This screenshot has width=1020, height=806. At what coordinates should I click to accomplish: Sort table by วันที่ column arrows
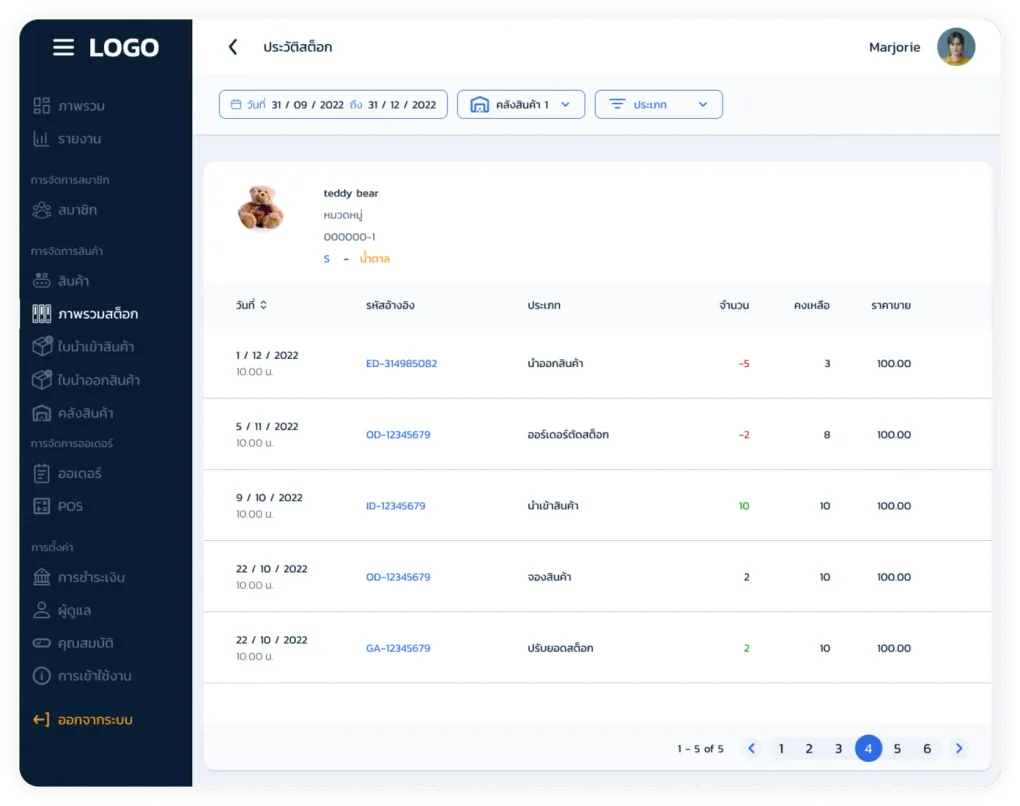263,305
